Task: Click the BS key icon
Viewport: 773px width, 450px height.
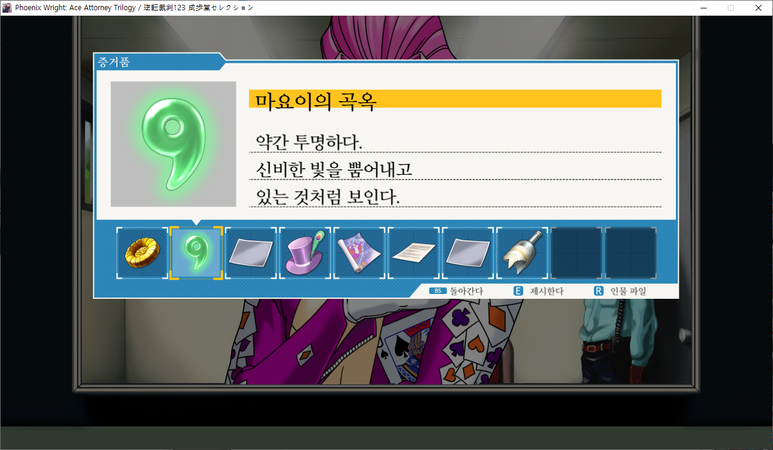Action: click(437, 291)
